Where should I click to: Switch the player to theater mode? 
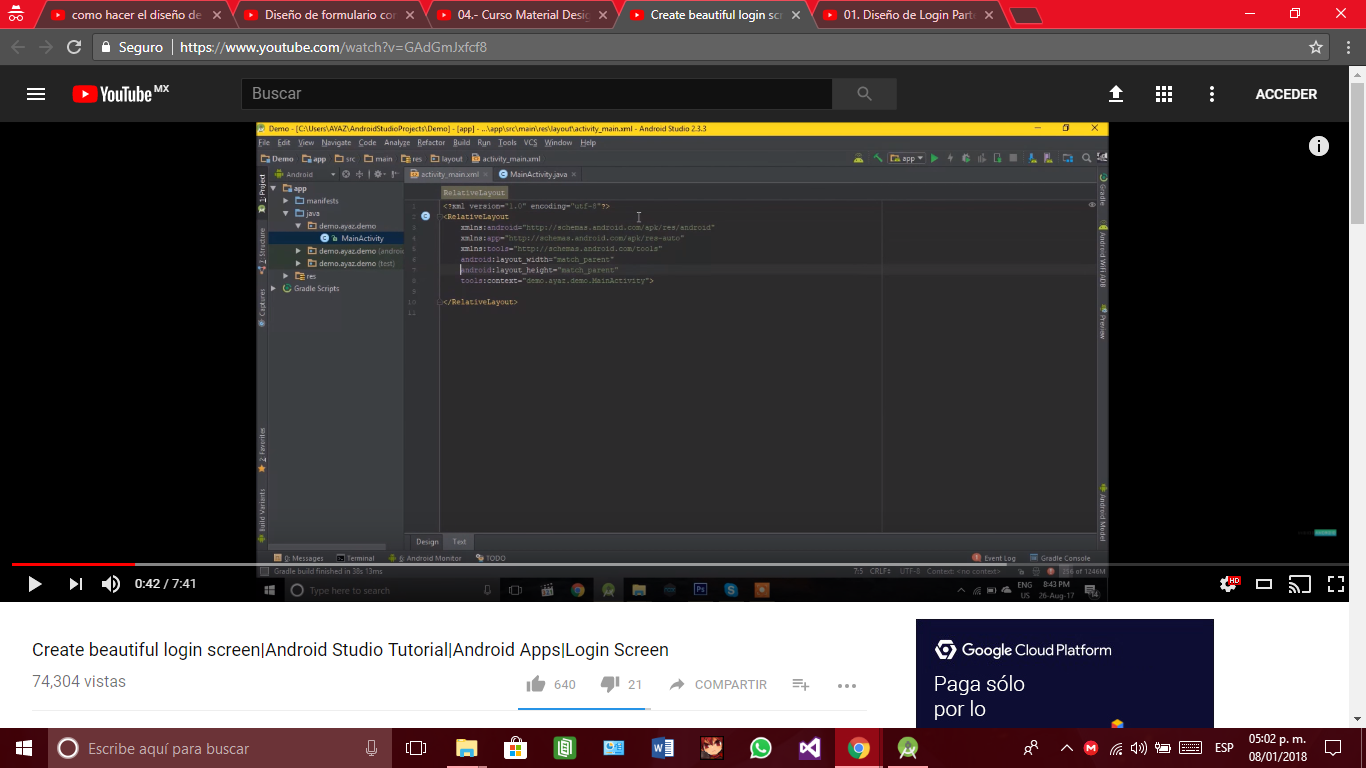(x=1264, y=584)
